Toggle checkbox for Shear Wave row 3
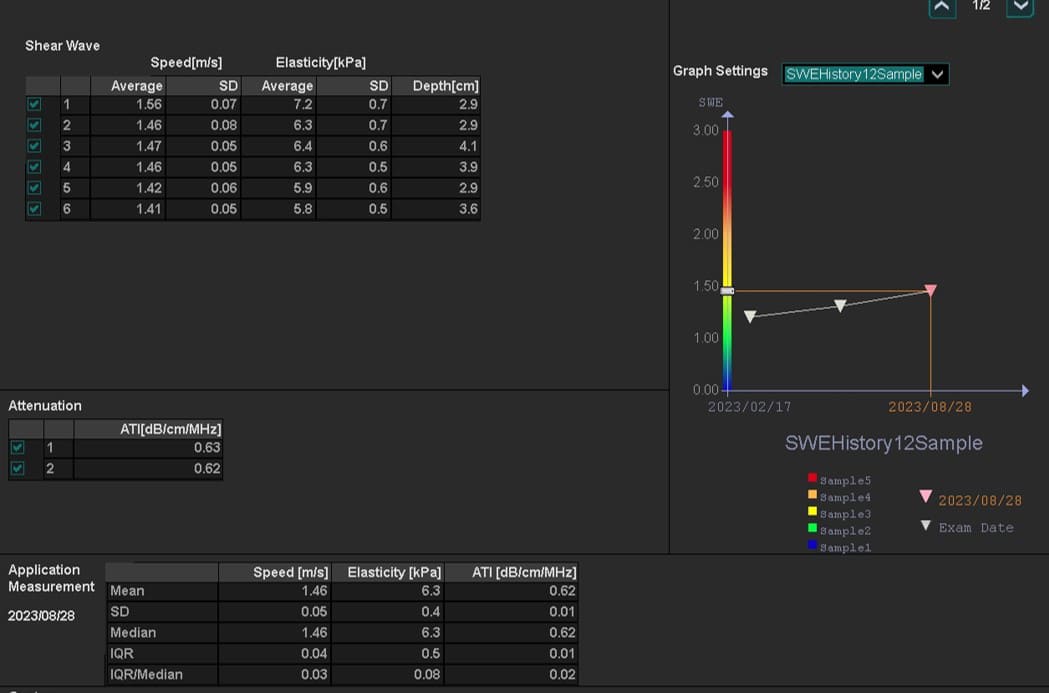The image size is (1049, 693). coord(34,146)
